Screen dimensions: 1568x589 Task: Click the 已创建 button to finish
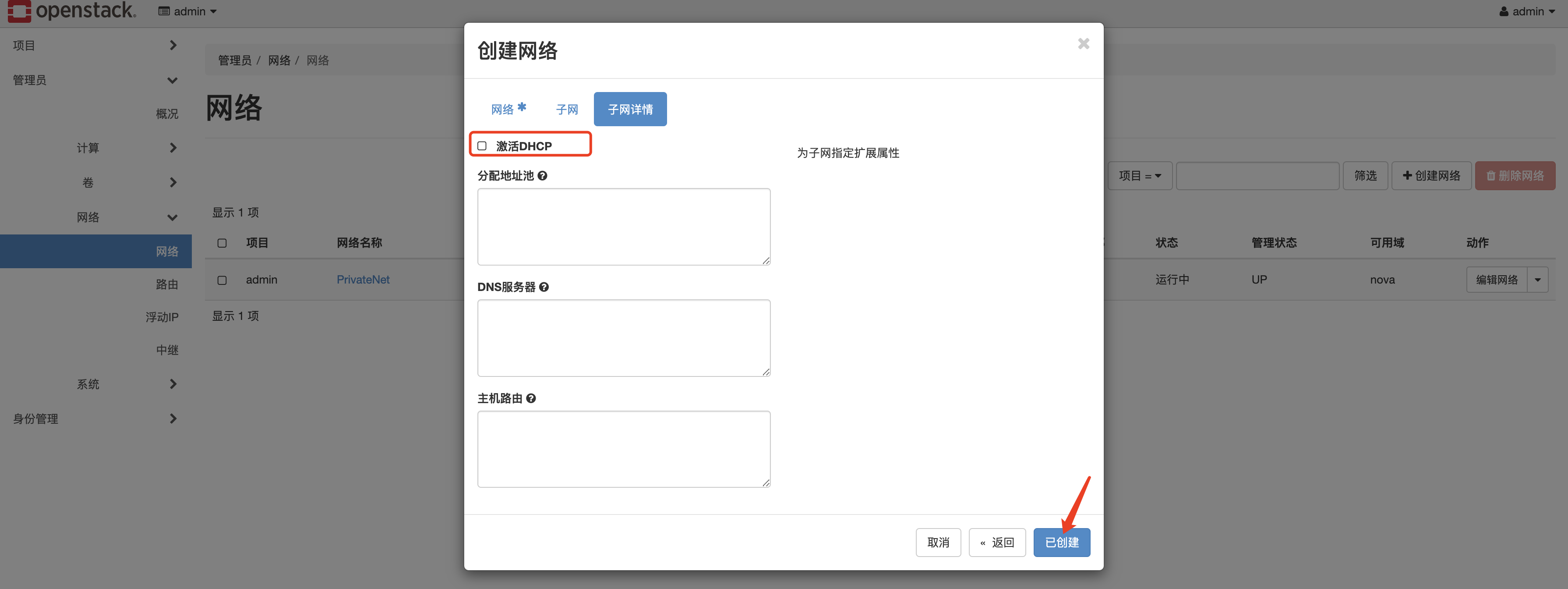1062,542
